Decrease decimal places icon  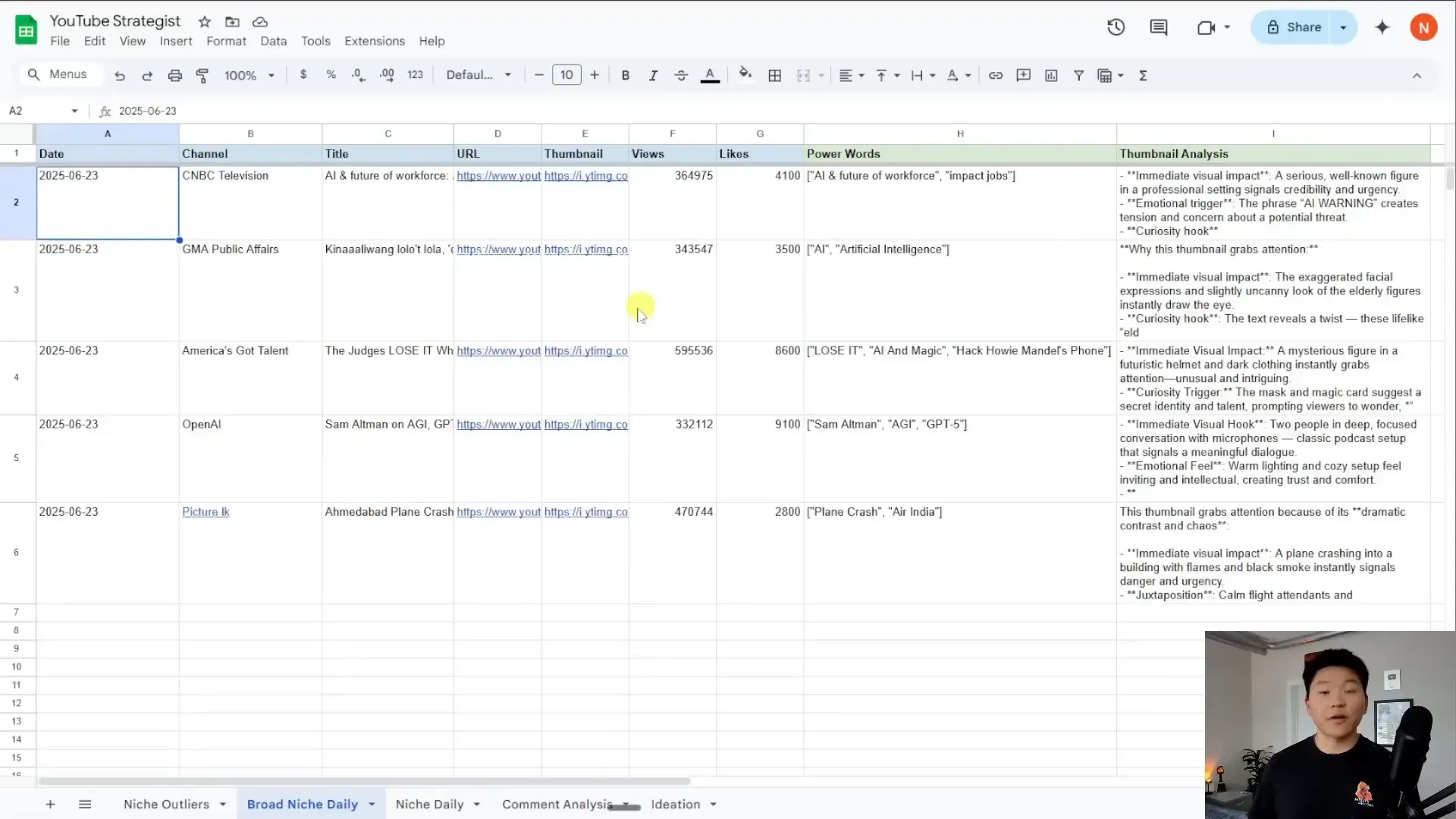click(x=359, y=74)
